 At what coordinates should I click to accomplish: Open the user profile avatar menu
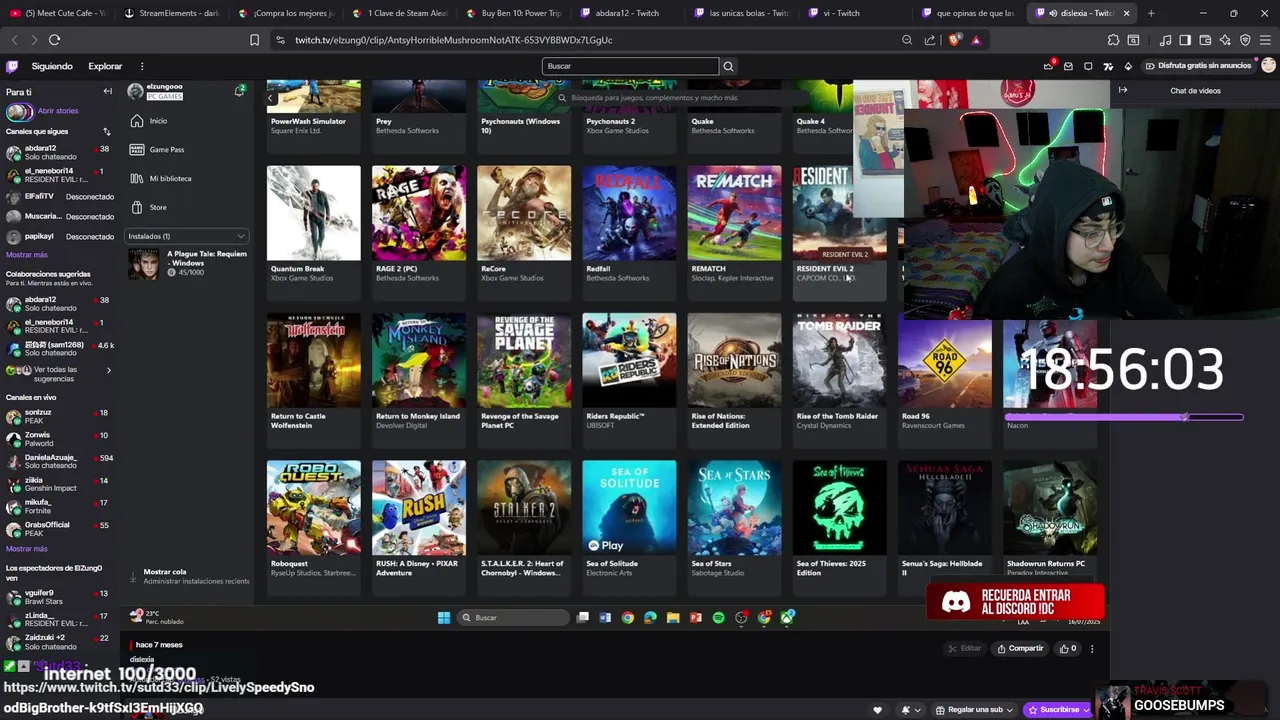[x=1268, y=66]
